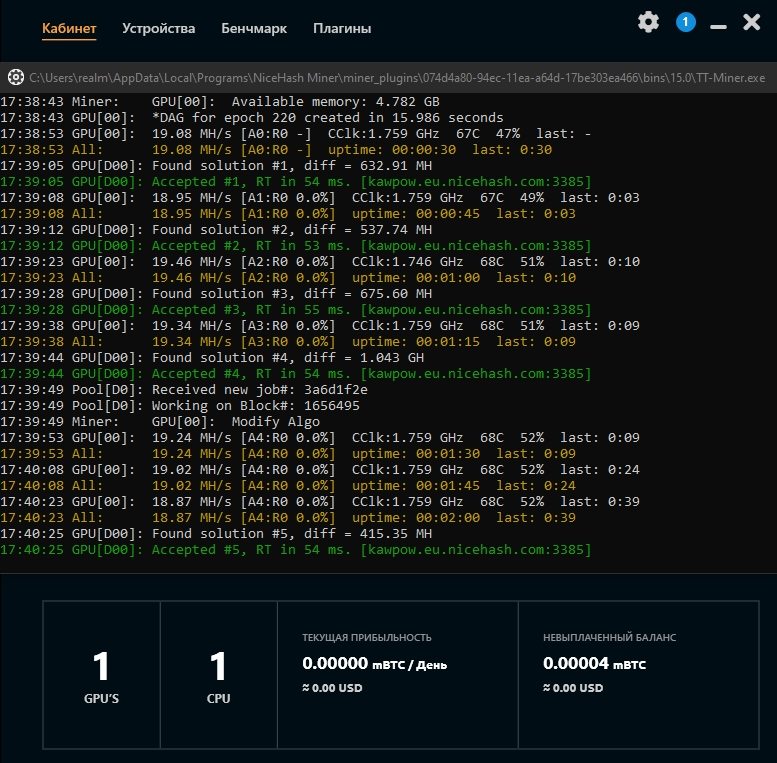The height and width of the screenshot is (763, 777).
Task: Click the blue notification badge showing 1
Action: coord(685,22)
